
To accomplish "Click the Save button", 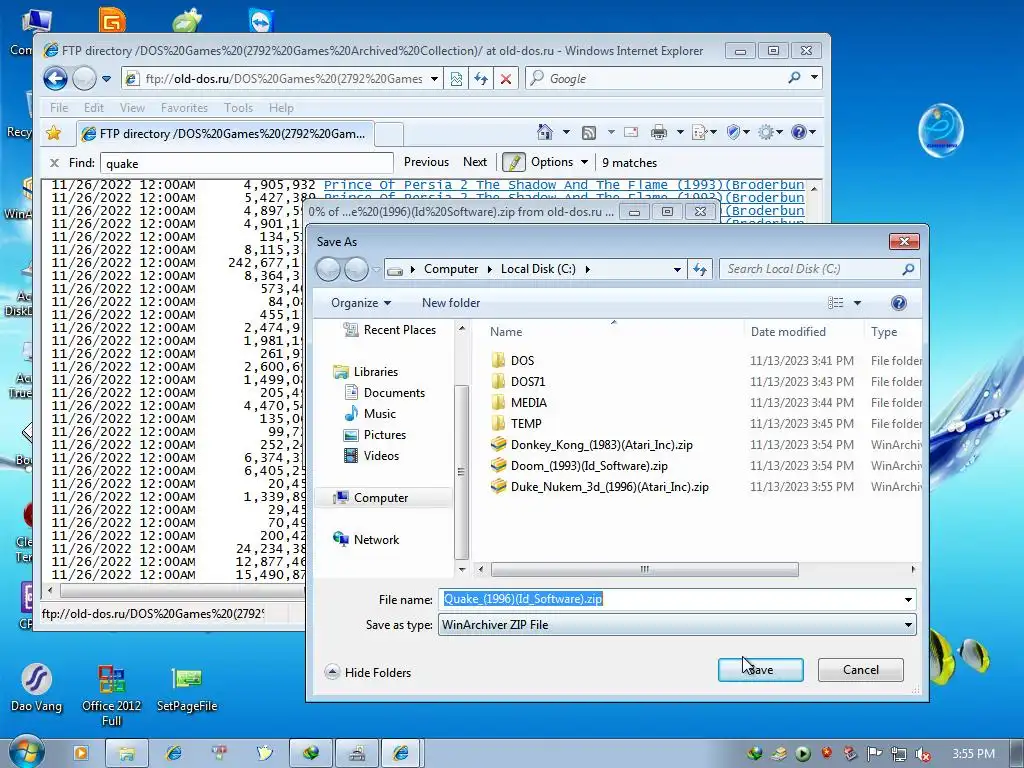I will point(761,670).
